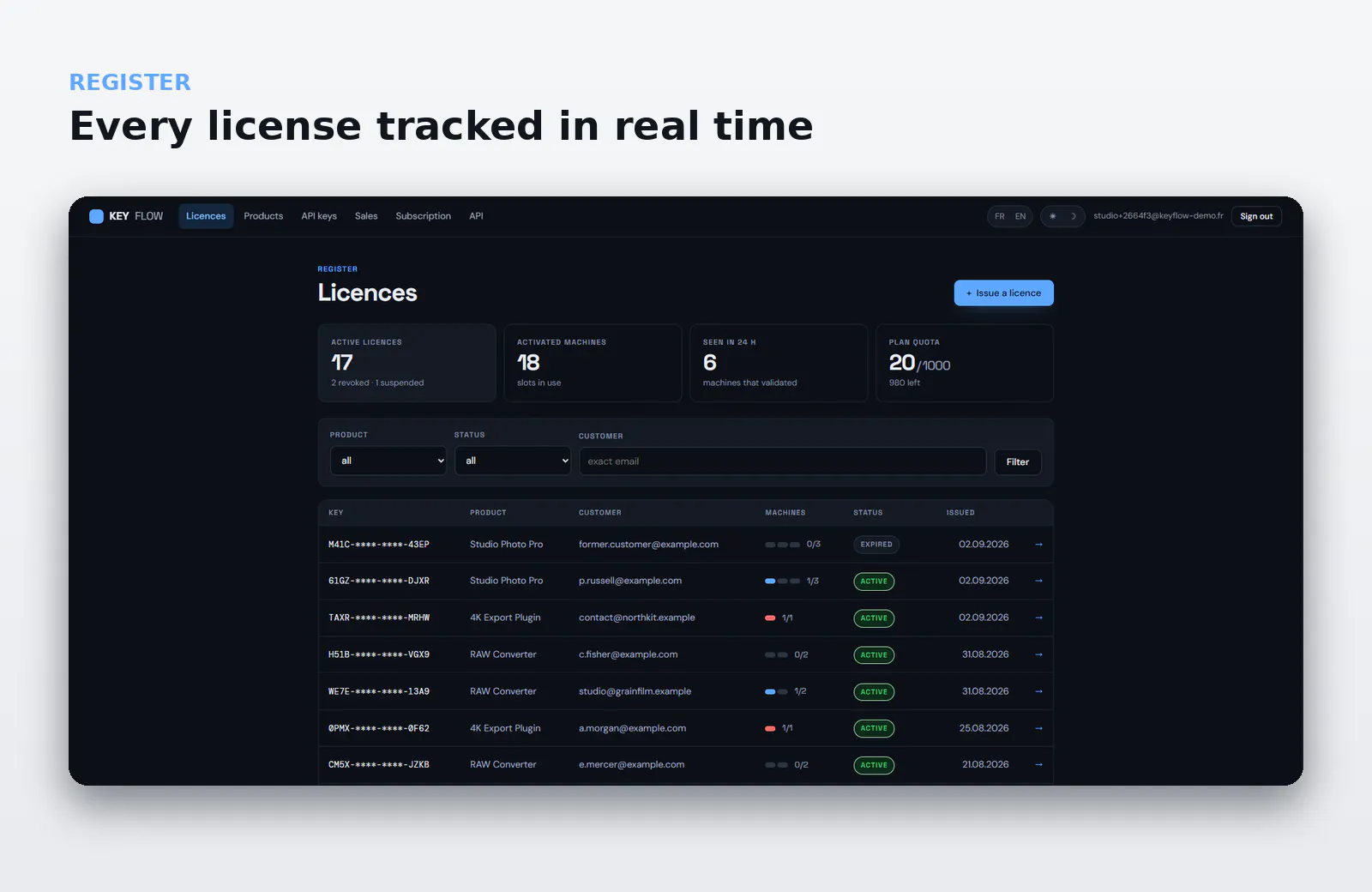The image size is (1372, 892).
Task: Click customer contact@northkit.example
Action: pyautogui.click(x=637, y=618)
